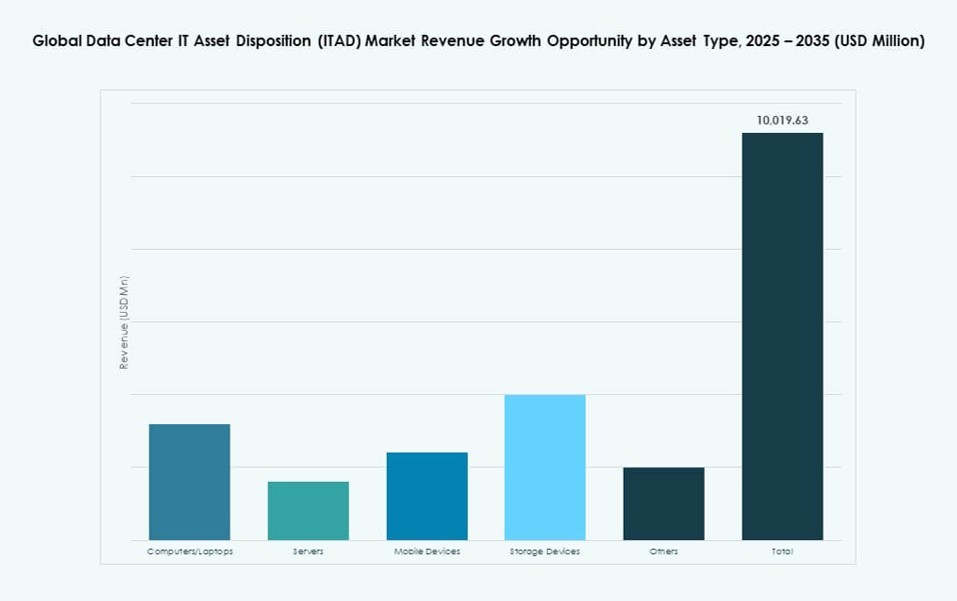Click the vertical y-axis line

click(135, 320)
